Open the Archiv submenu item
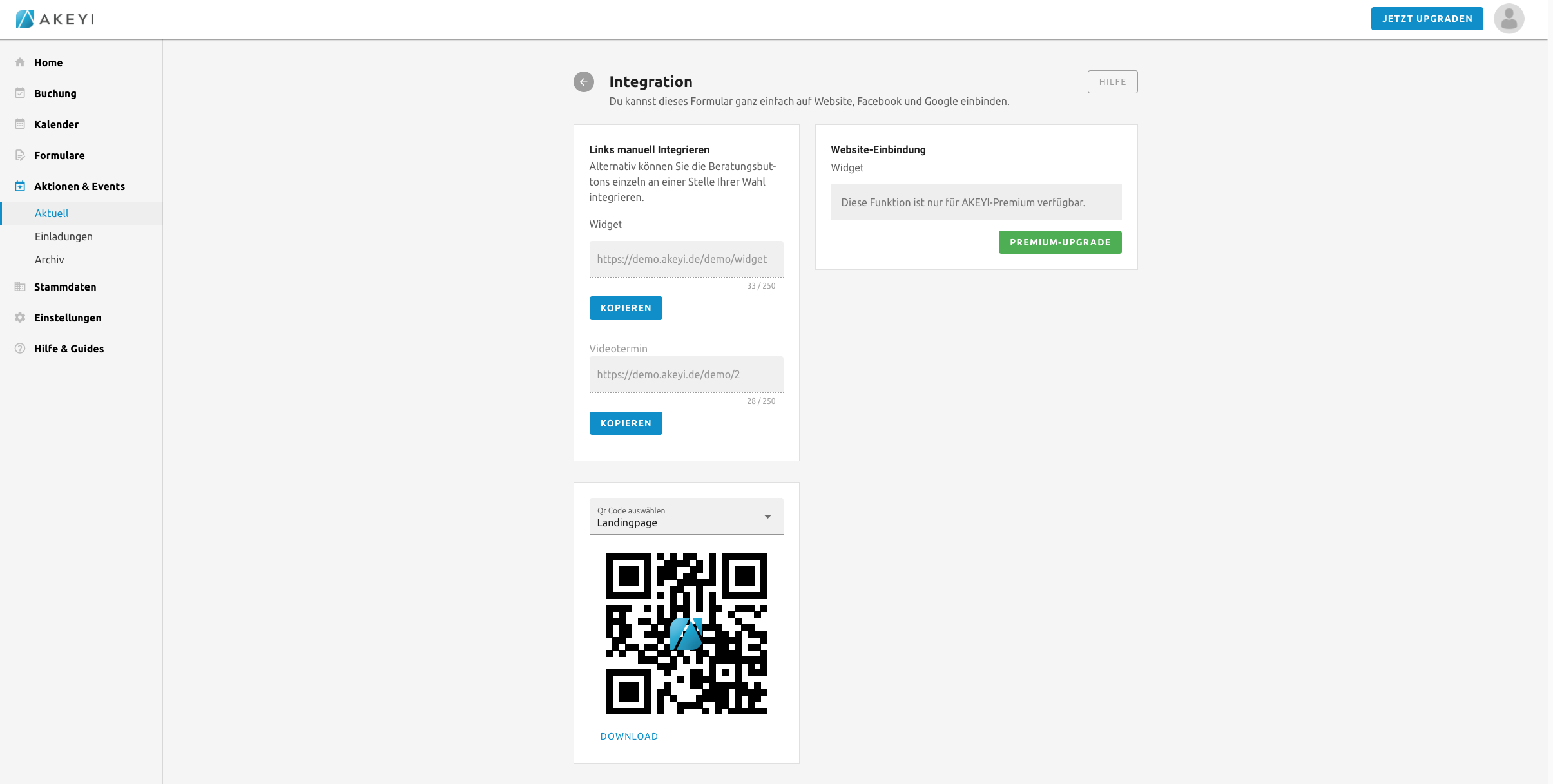 [x=50, y=260]
